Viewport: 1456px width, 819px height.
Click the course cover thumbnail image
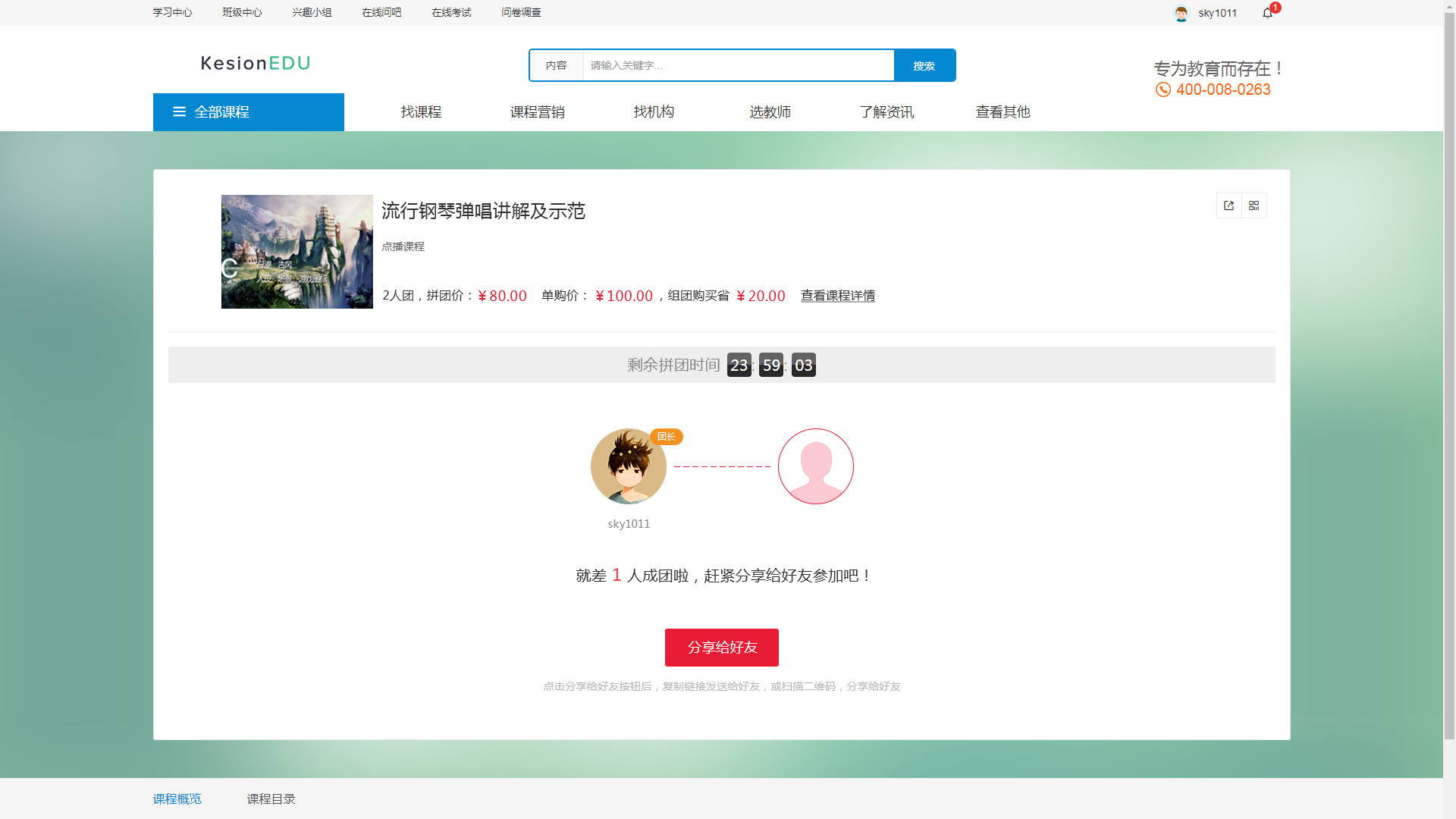[x=297, y=252]
